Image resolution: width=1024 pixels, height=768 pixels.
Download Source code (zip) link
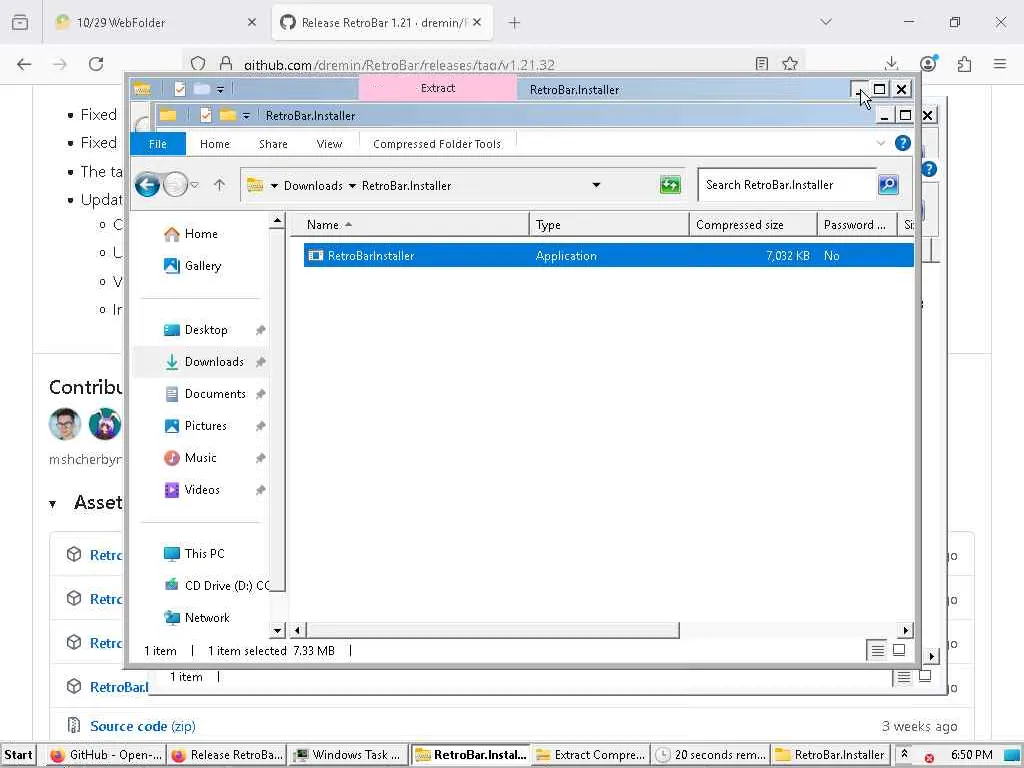142,726
